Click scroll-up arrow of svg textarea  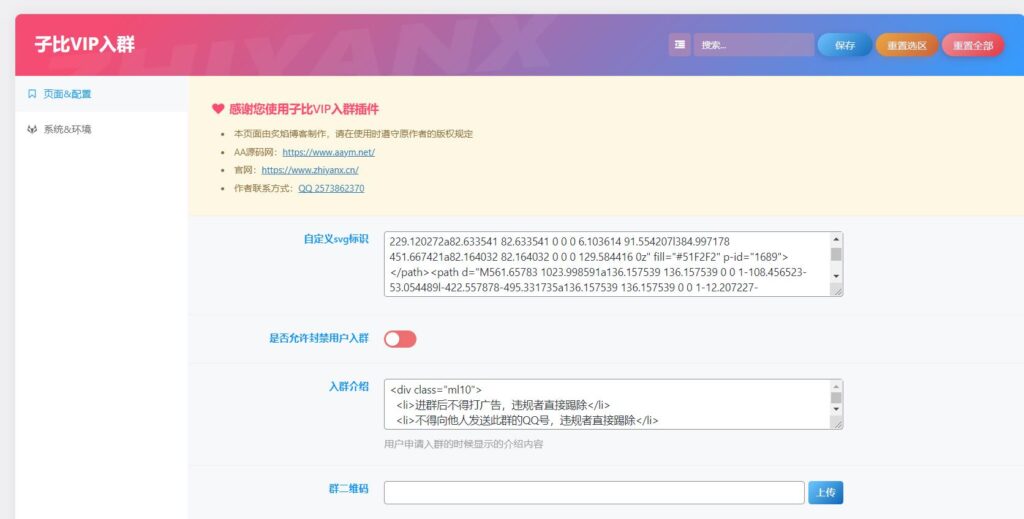pos(836,239)
